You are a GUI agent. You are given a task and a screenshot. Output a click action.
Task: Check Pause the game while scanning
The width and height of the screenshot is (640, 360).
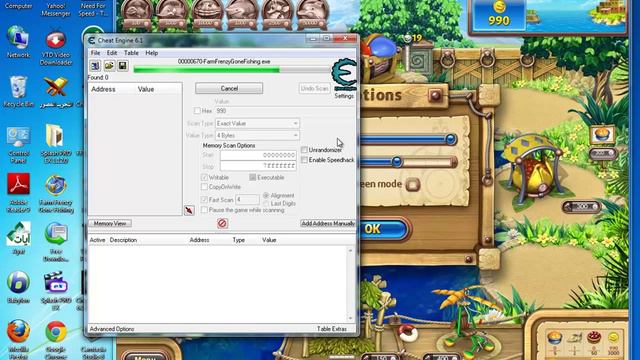coord(204,209)
